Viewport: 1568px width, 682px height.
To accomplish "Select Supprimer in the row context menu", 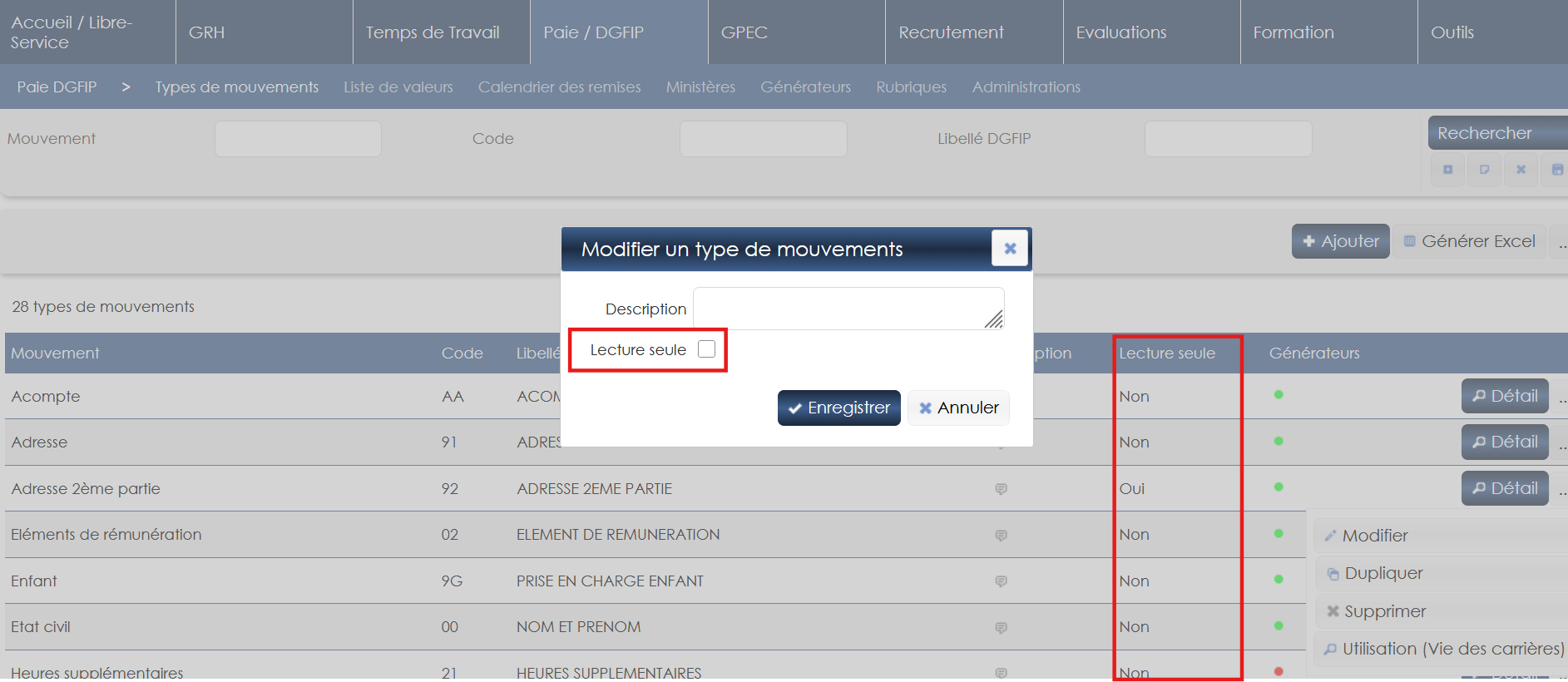I will click(1384, 611).
